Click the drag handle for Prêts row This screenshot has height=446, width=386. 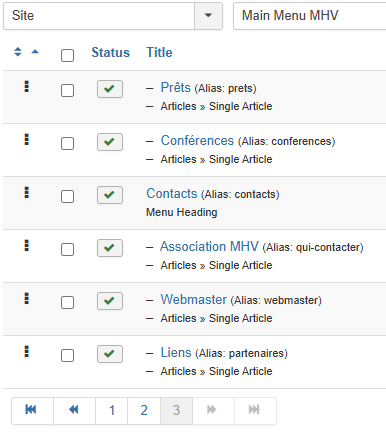click(27, 86)
